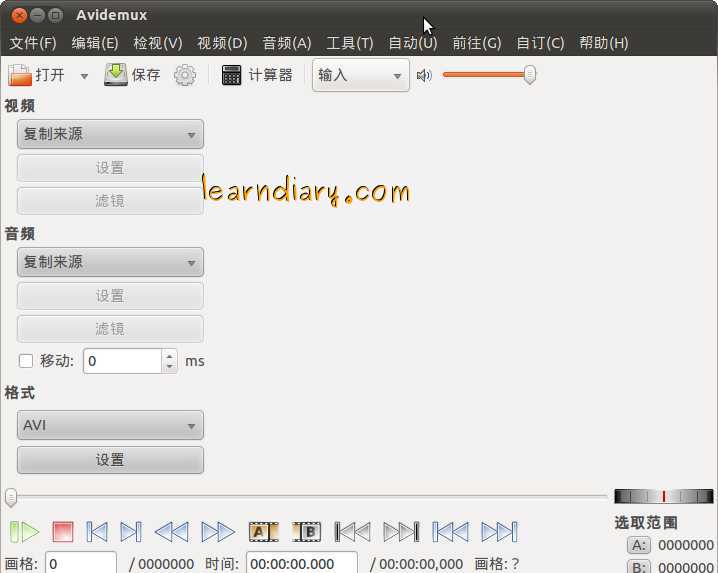Open the 检视(V) menu
Viewport: 718px width, 573px height.
pyautogui.click(x=158, y=43)
